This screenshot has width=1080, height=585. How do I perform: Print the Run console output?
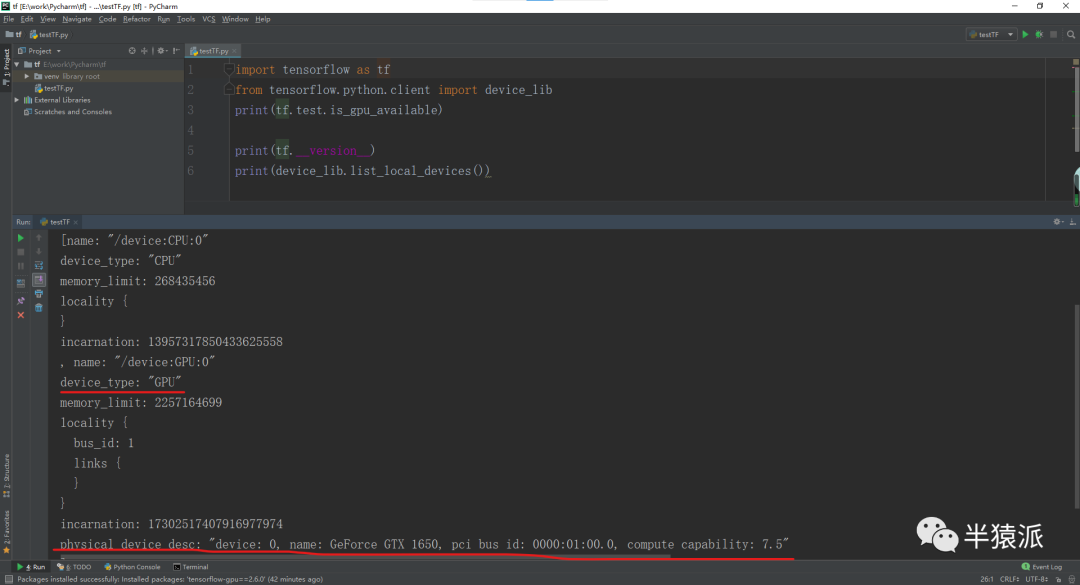coord(39,294)
